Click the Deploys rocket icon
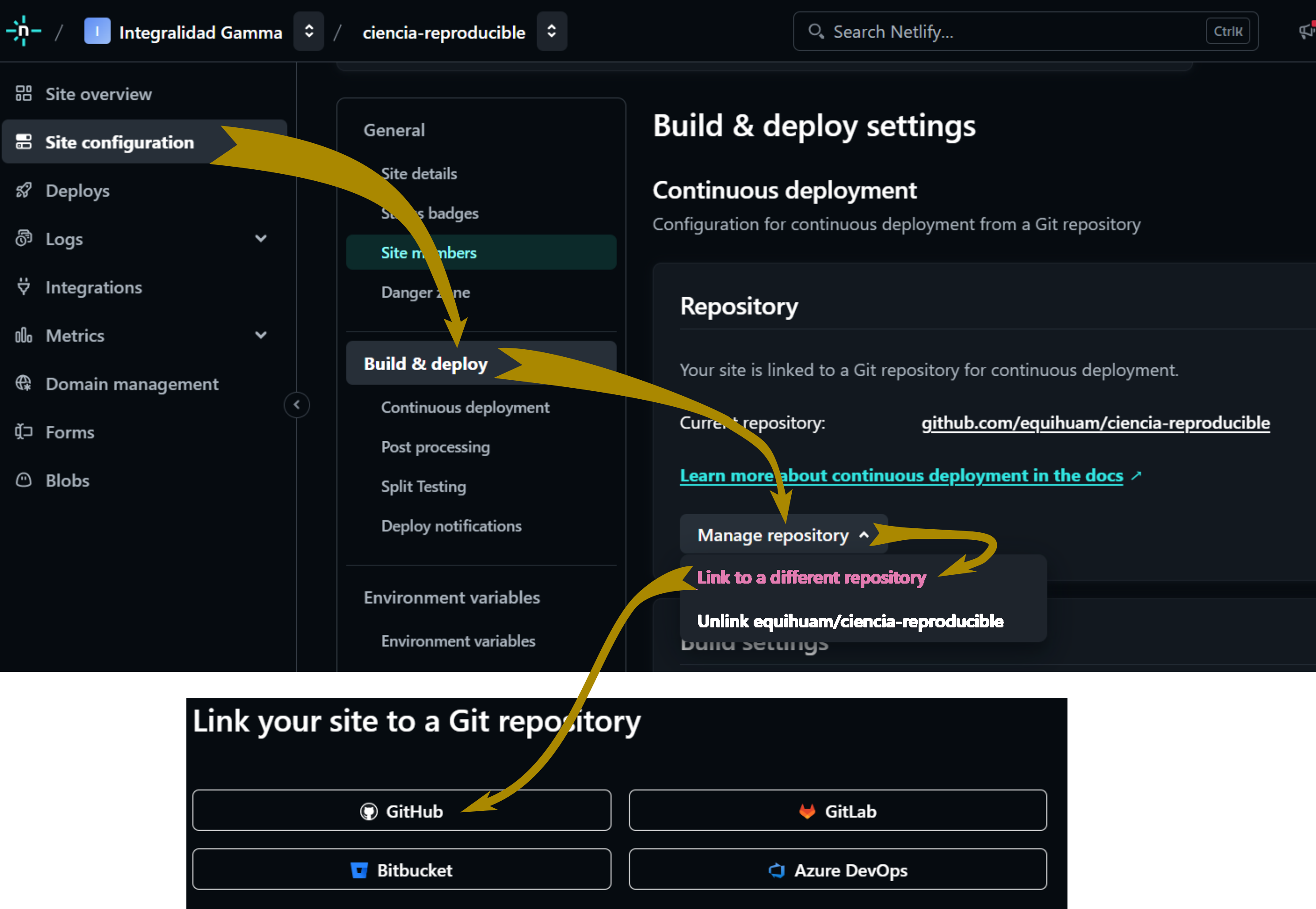The width and height of the screenshot is (1316, 909). pyautogui.click(x=23, y=190)
